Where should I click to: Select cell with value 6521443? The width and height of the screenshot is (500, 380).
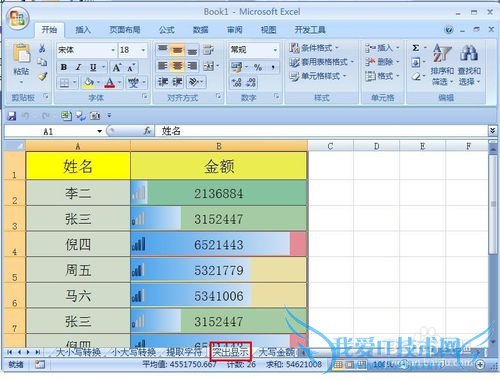point(219,244)
